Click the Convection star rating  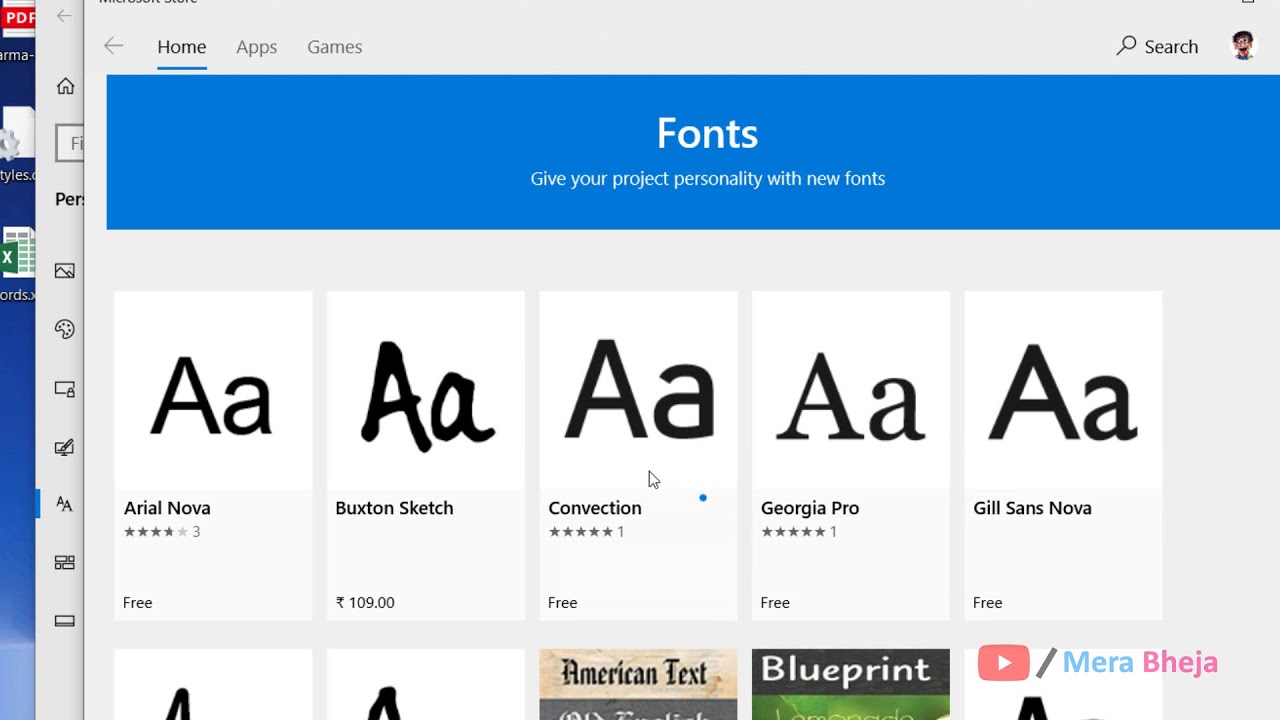click(x=586, y=532)
